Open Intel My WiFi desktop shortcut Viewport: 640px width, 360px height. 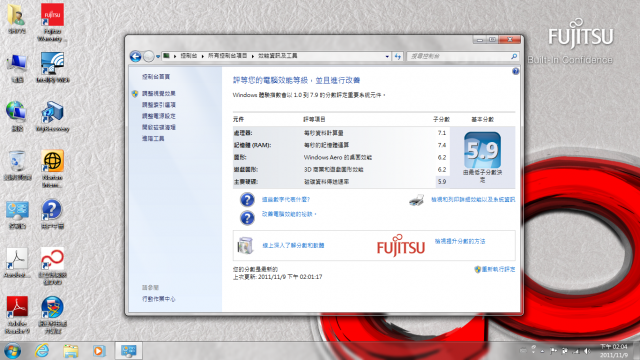pos(52,68)
